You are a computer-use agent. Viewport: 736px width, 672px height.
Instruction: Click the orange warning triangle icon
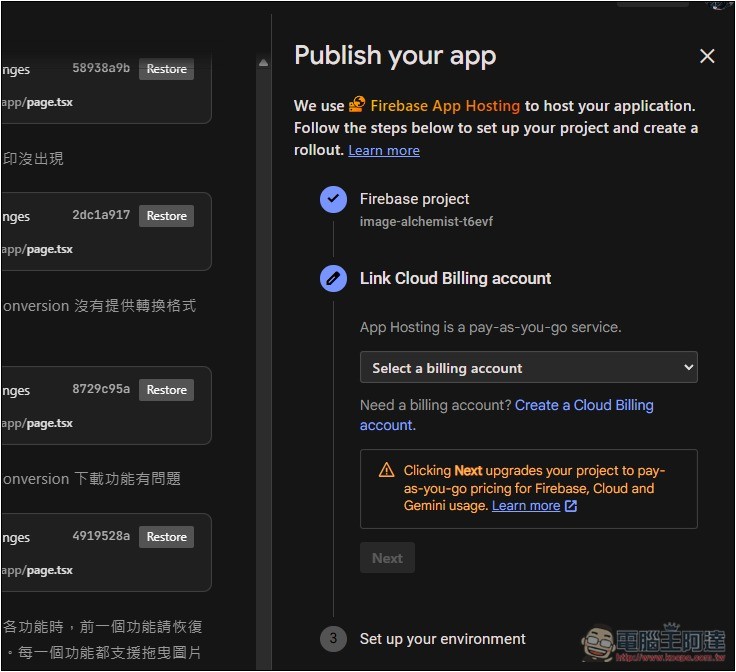pyautogui.click(x=386, y=470)
